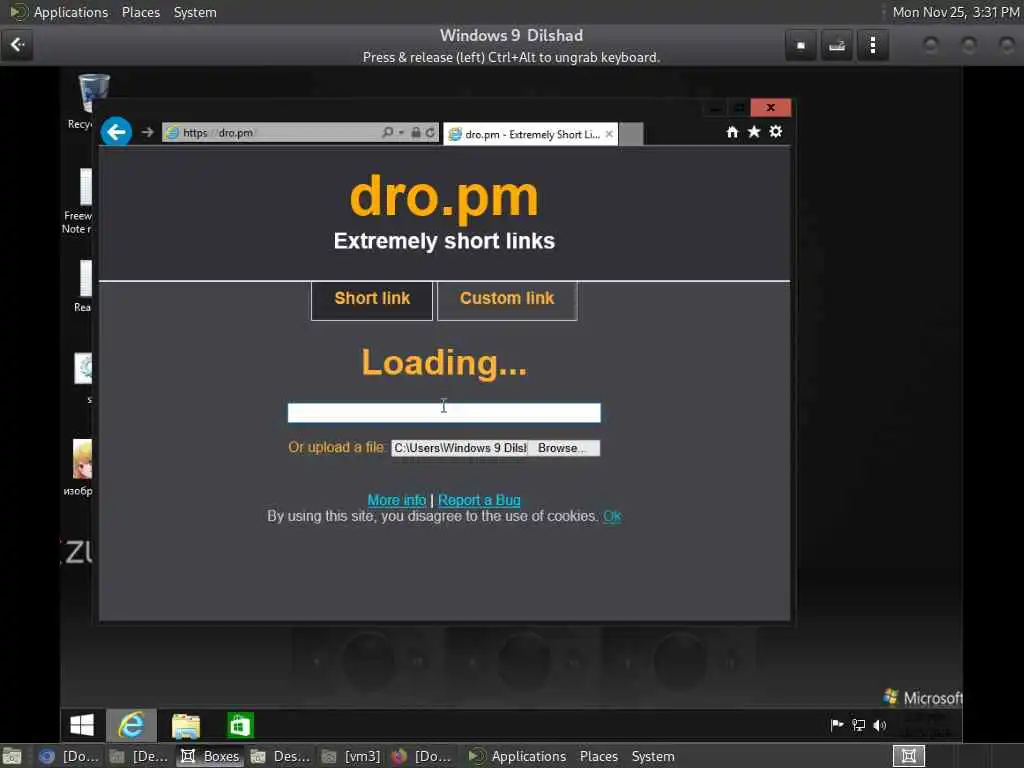The image size is (1024, 768).
Task: Click the Internet Explorer taskbar icon
Action: point(131,725)
